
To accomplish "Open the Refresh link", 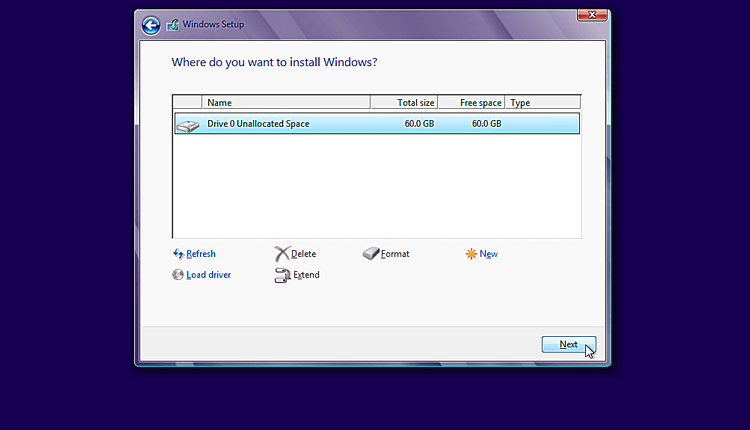I will pyautogui.click(x=201, y=254).
